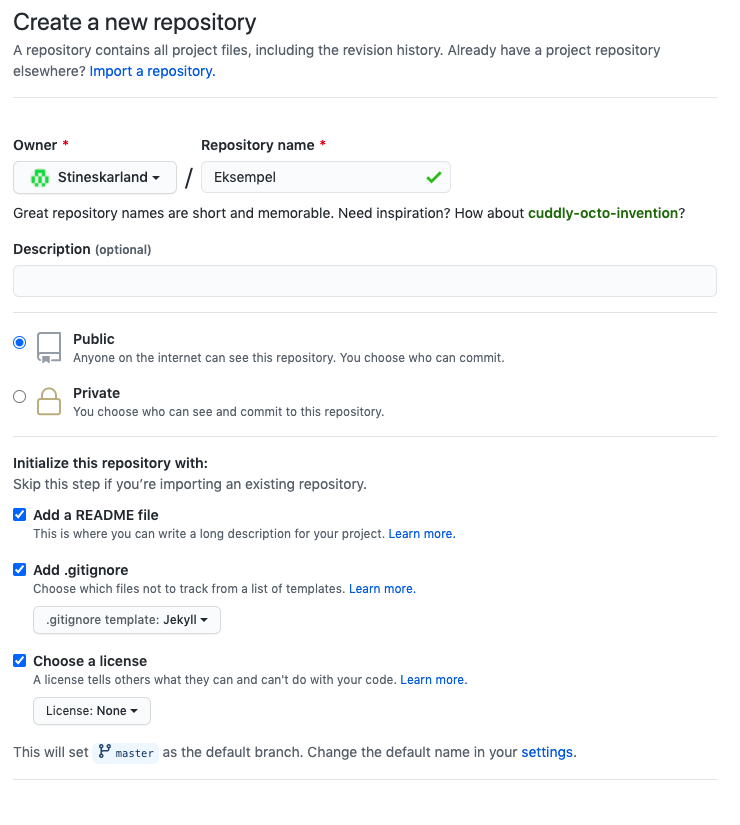Expand the License: None dropdown
Viewport: 740px width, 825px height.
point(92,711)
